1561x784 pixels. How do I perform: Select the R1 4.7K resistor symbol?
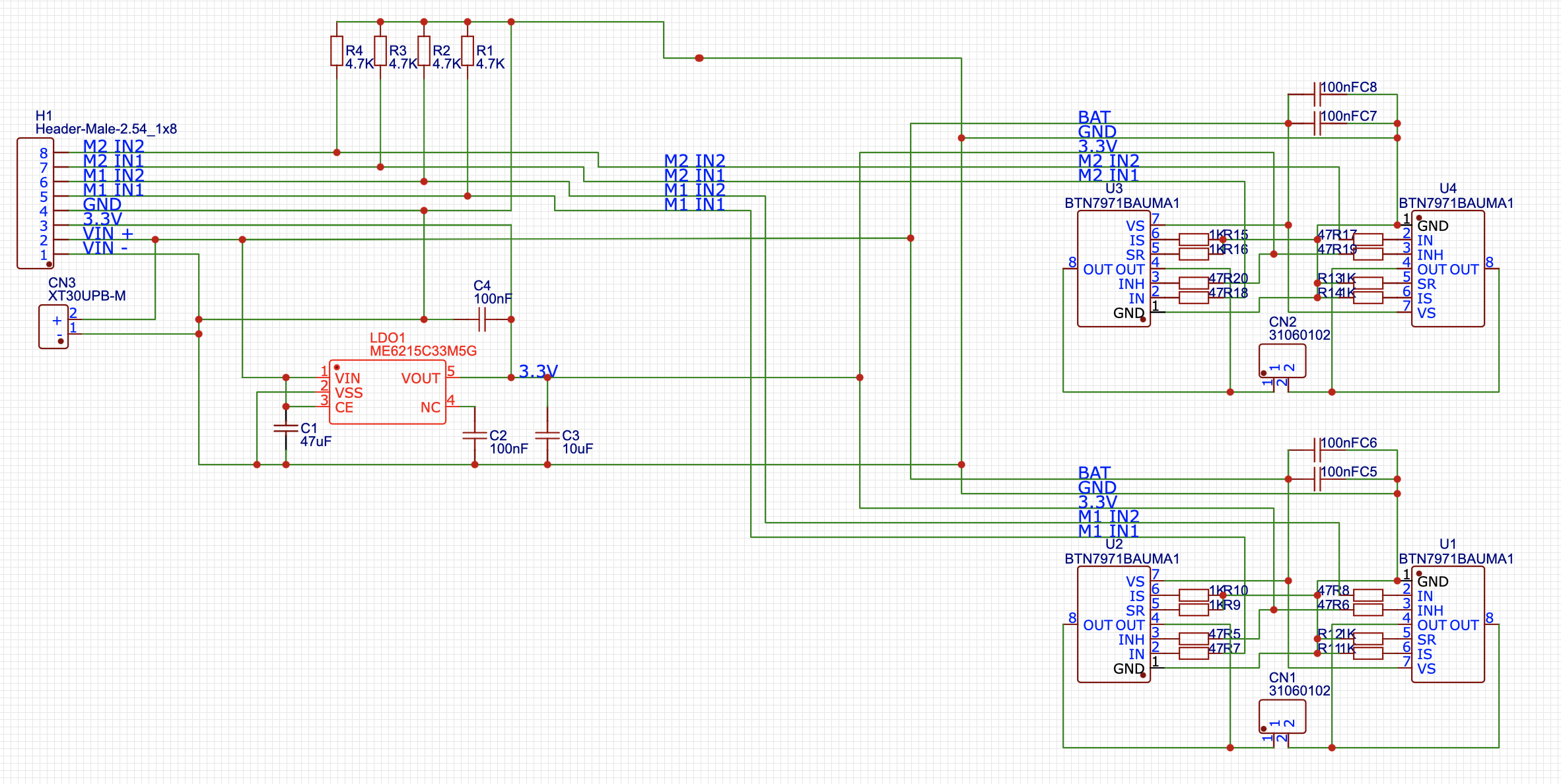point(468,51)
